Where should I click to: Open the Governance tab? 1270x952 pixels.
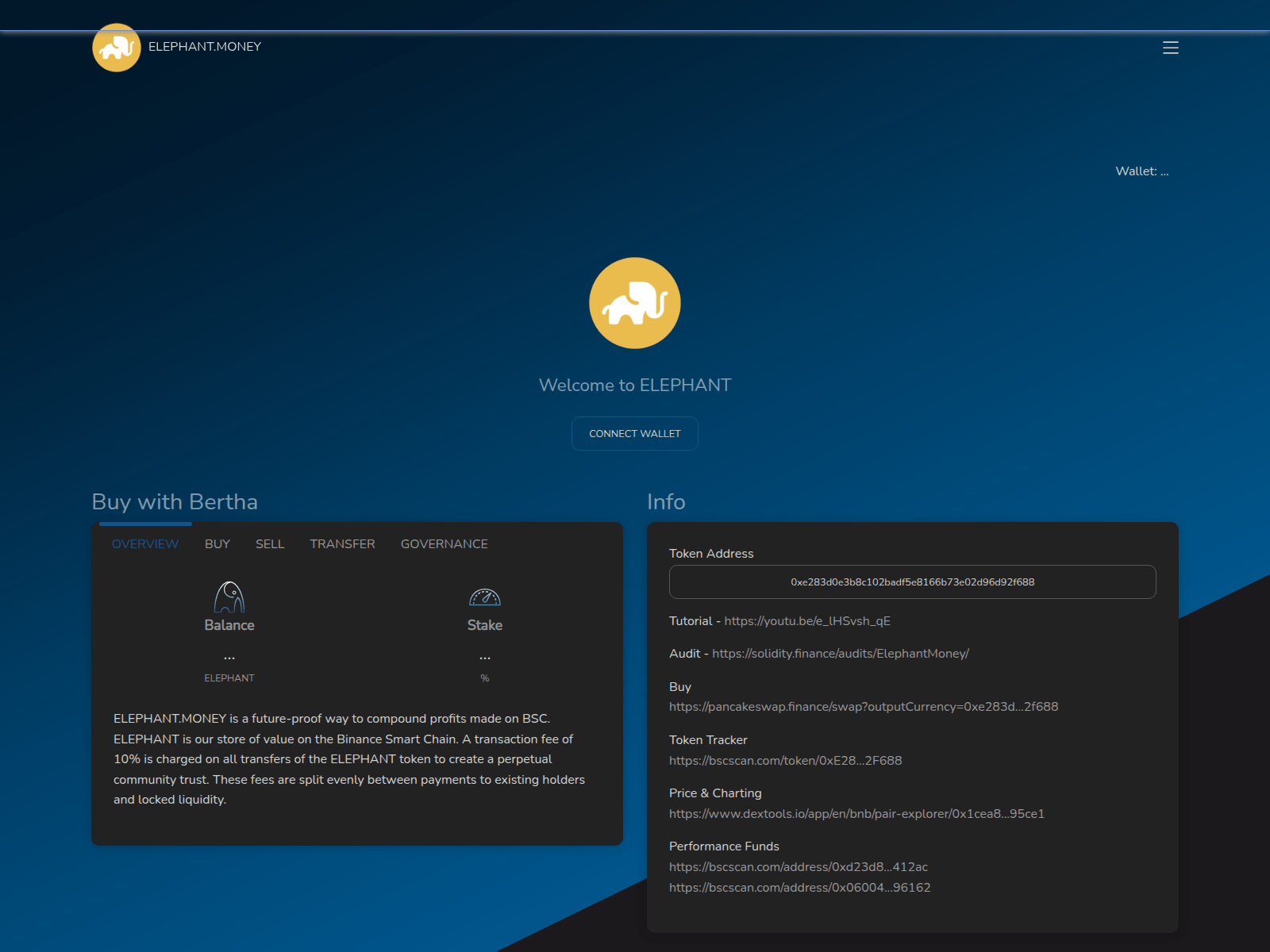pos(444,544)
